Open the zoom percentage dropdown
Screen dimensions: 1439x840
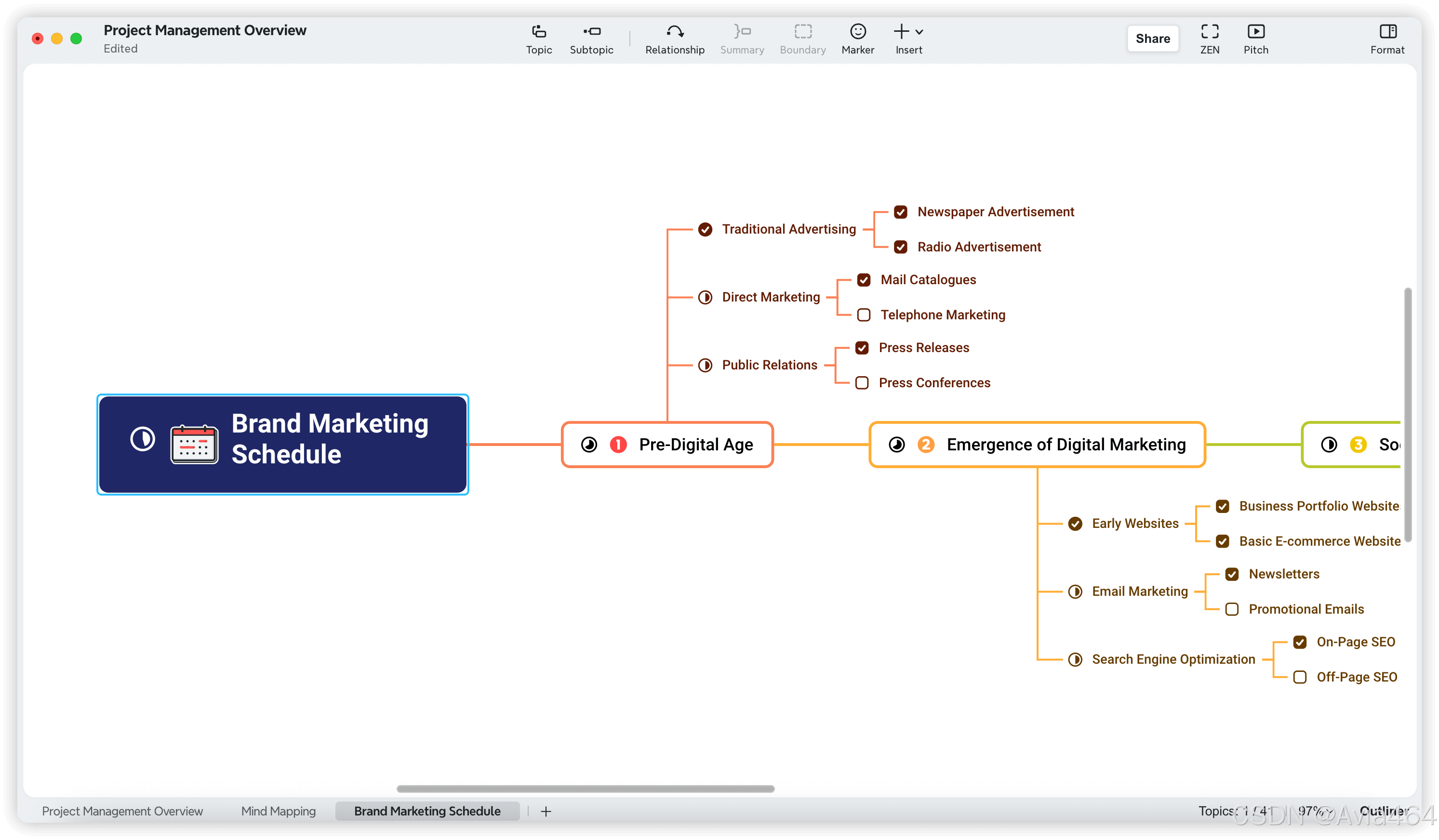point(1316,811)
